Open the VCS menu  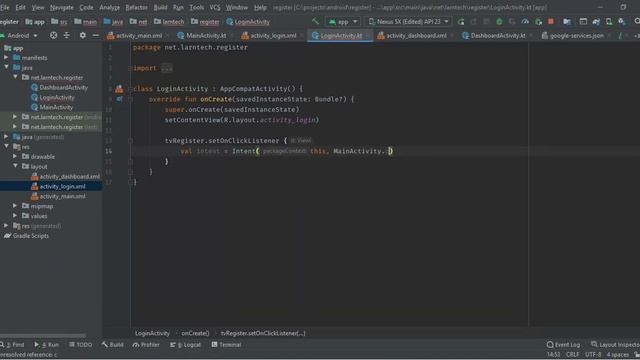tap(215, 7)
